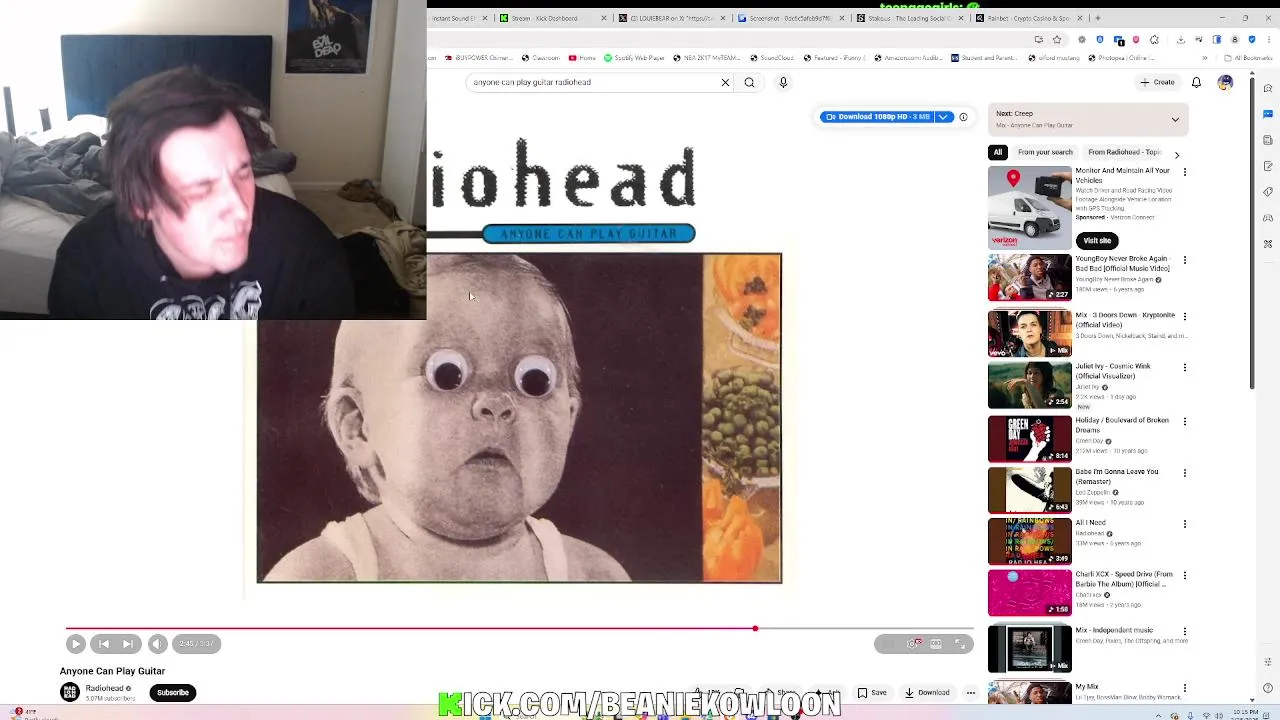Play the Anyone Can Play Guitar video
The width and height of the screenshot is (1280, 720).
tap(76, 644)
